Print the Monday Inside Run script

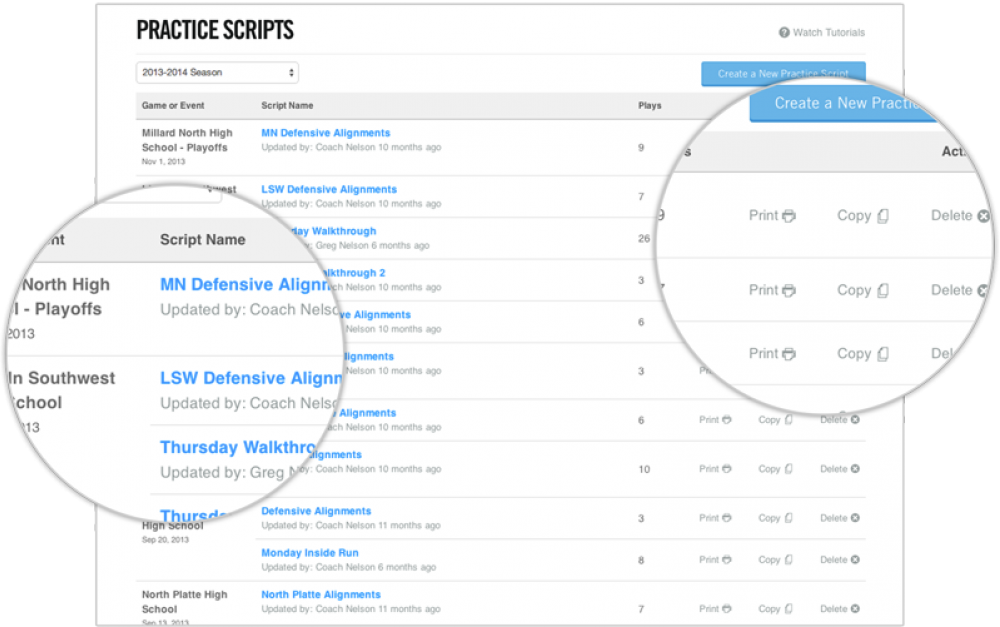tap(715, 559)
